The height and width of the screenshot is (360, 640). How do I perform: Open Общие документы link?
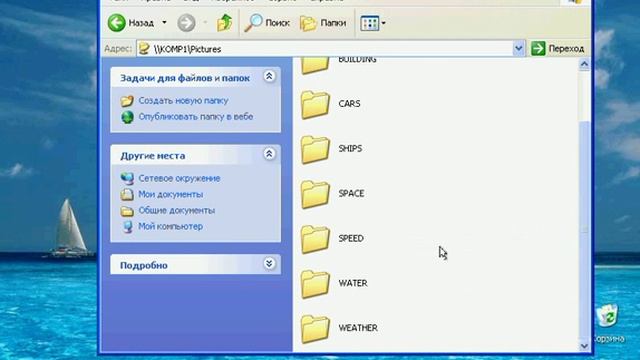click(x=176, y=210)
